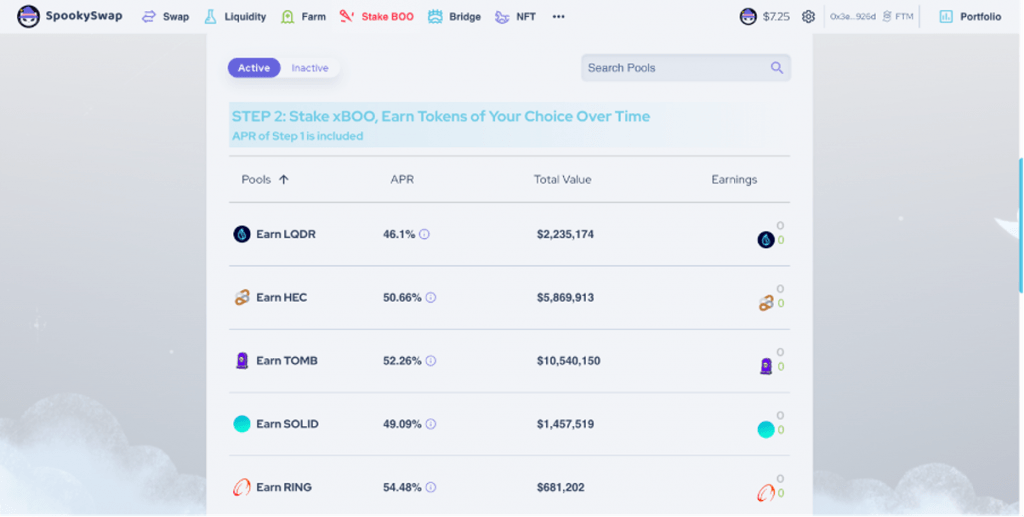
Task: Open the Swap page
Action: click(165, 16)
